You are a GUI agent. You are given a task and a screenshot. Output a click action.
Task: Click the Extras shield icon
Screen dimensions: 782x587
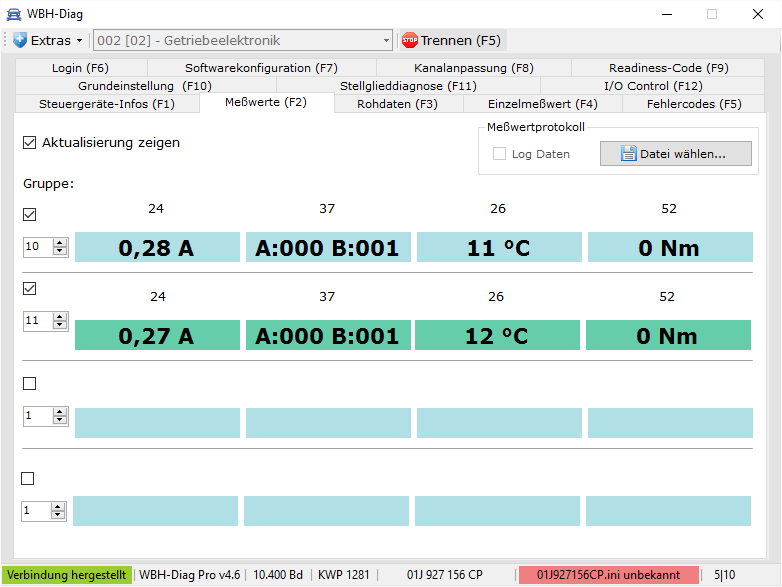pos(20,41)
